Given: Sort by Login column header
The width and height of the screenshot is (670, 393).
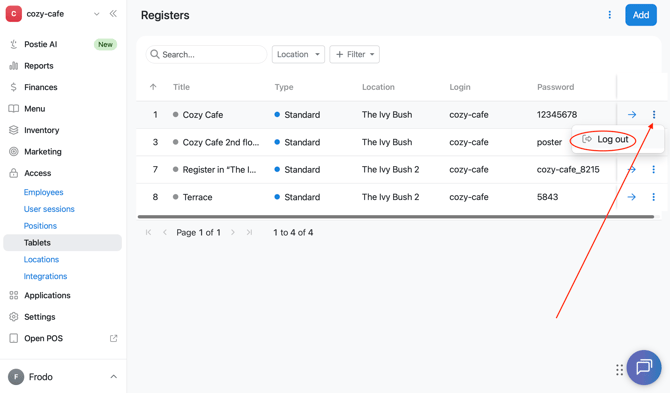Looking at the screenshot, I should (x=460, y=87).
